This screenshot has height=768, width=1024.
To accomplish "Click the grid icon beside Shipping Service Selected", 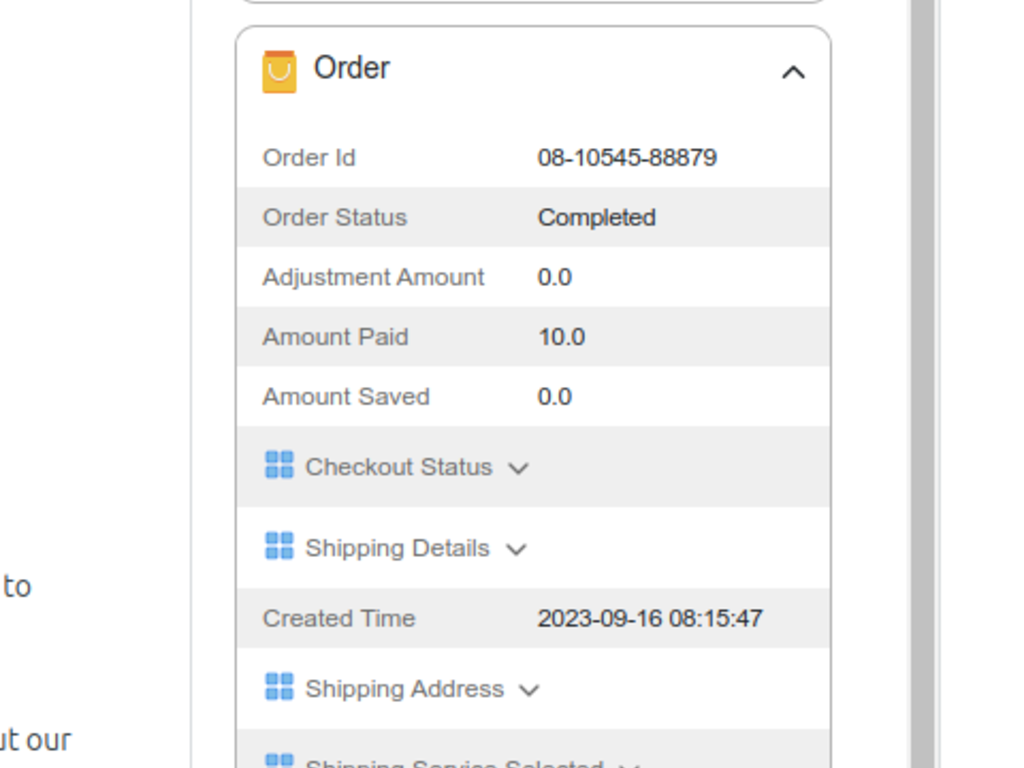I will tap(279, 762).
